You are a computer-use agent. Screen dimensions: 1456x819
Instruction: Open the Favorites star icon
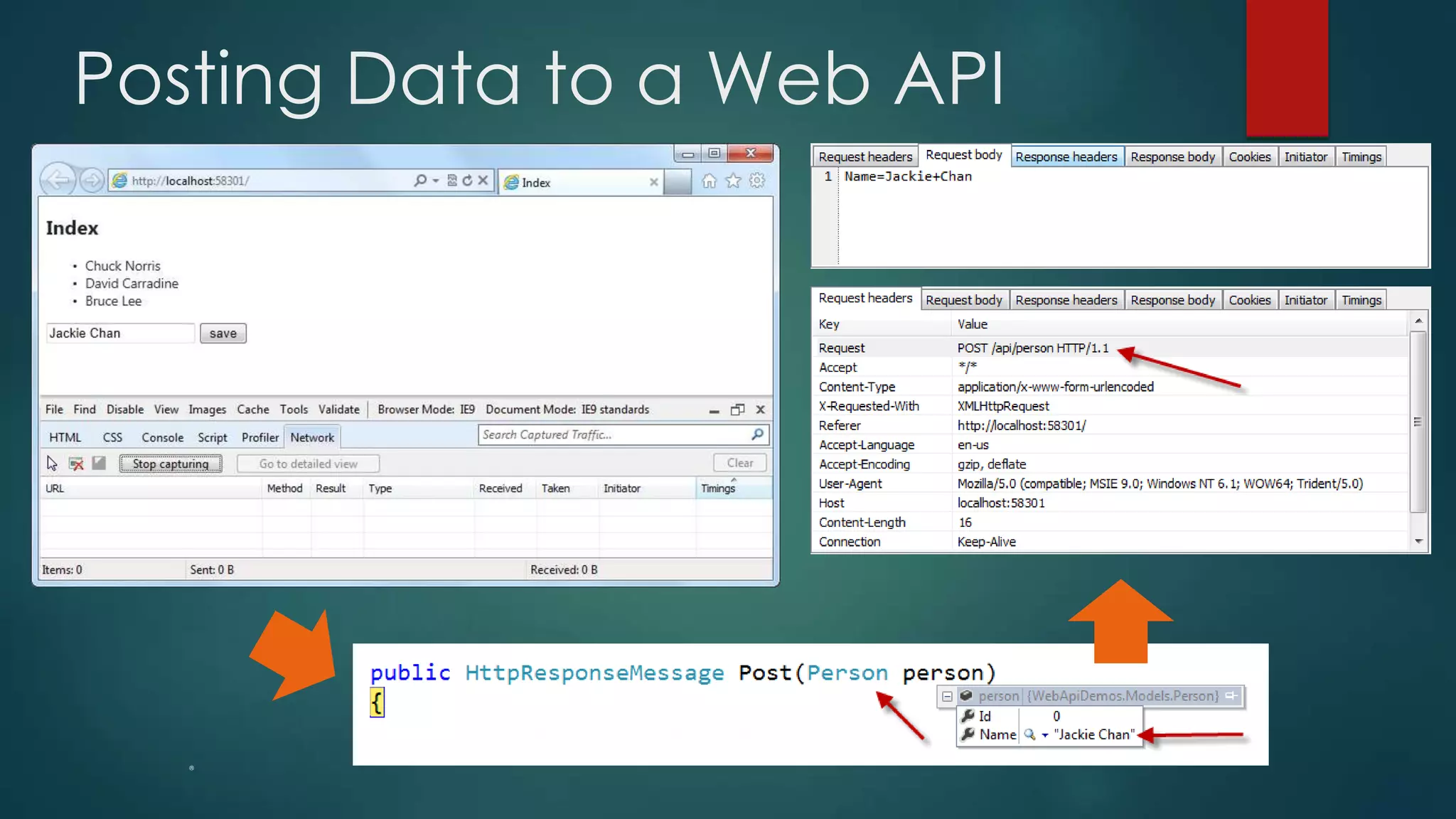coord(733,181)
